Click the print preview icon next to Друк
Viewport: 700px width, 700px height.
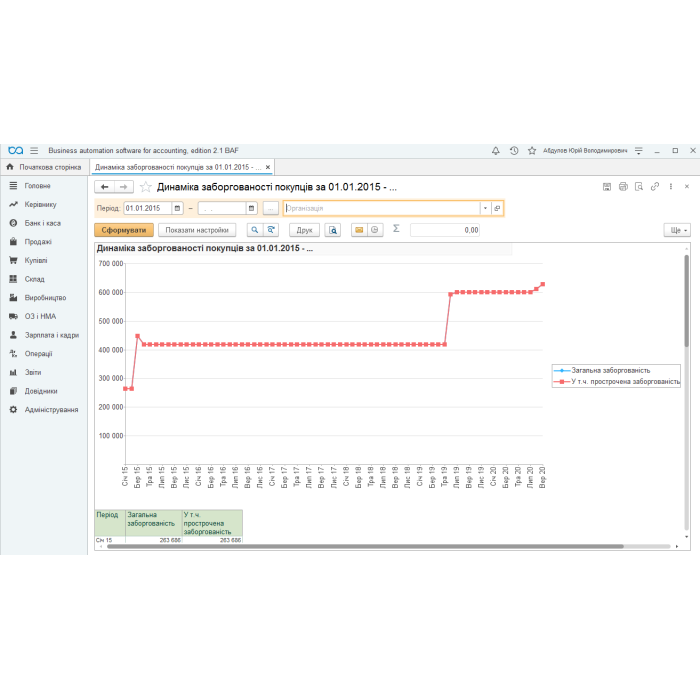pos(333,230)
